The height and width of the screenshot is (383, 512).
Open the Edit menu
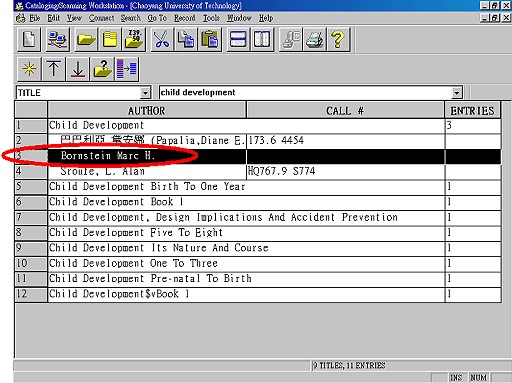(53, 18)
